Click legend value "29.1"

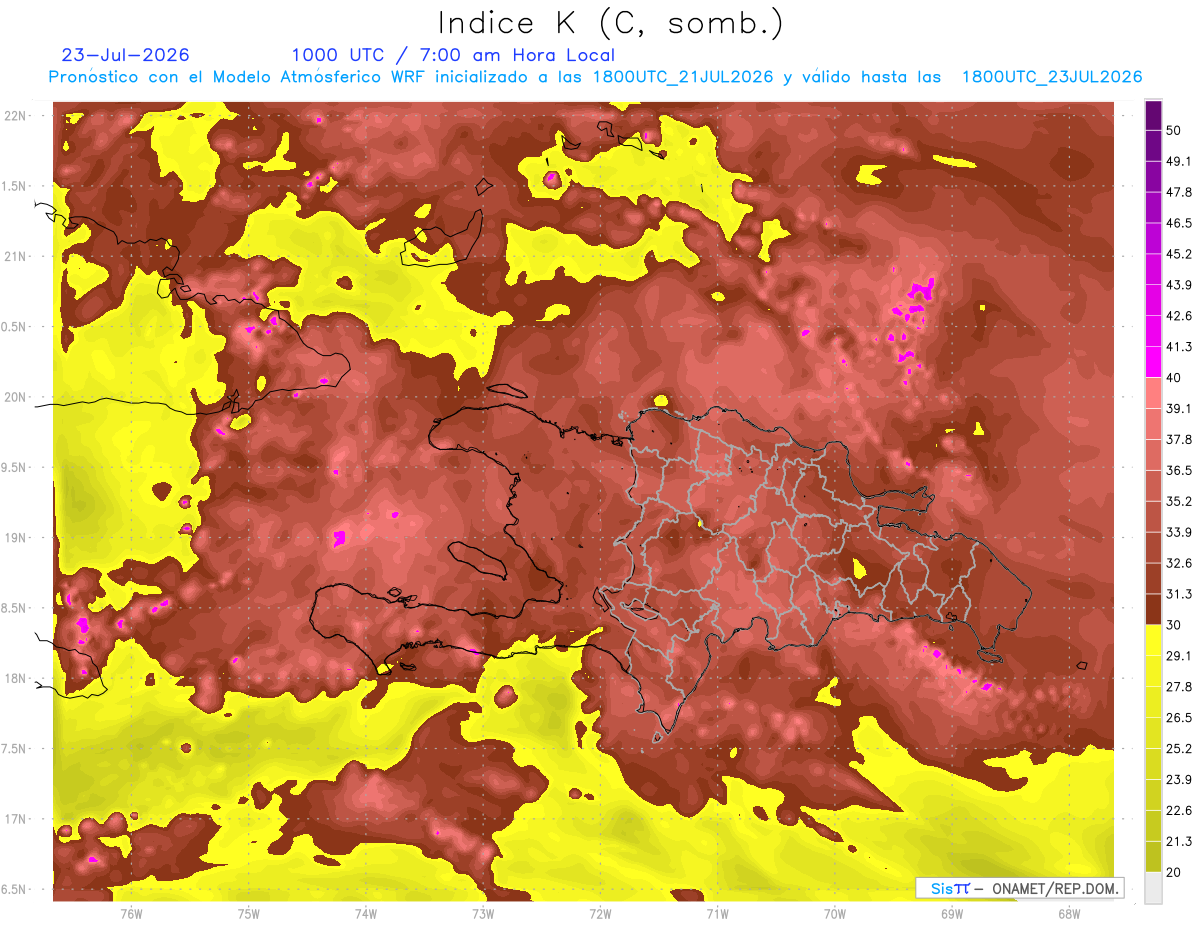tap(1179, 655)
